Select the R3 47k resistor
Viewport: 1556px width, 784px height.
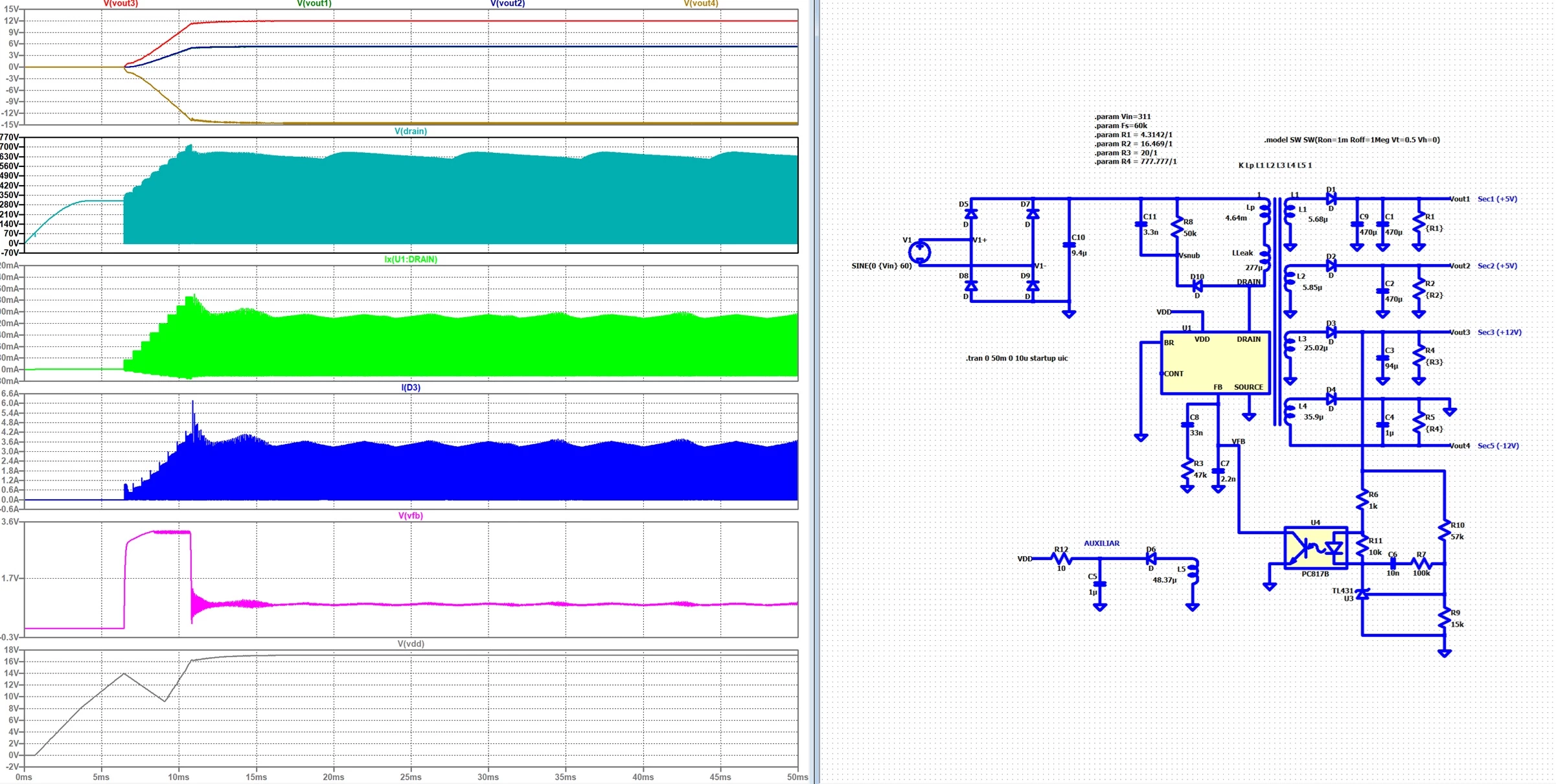pyautogui.click(x=1187, y=469)
